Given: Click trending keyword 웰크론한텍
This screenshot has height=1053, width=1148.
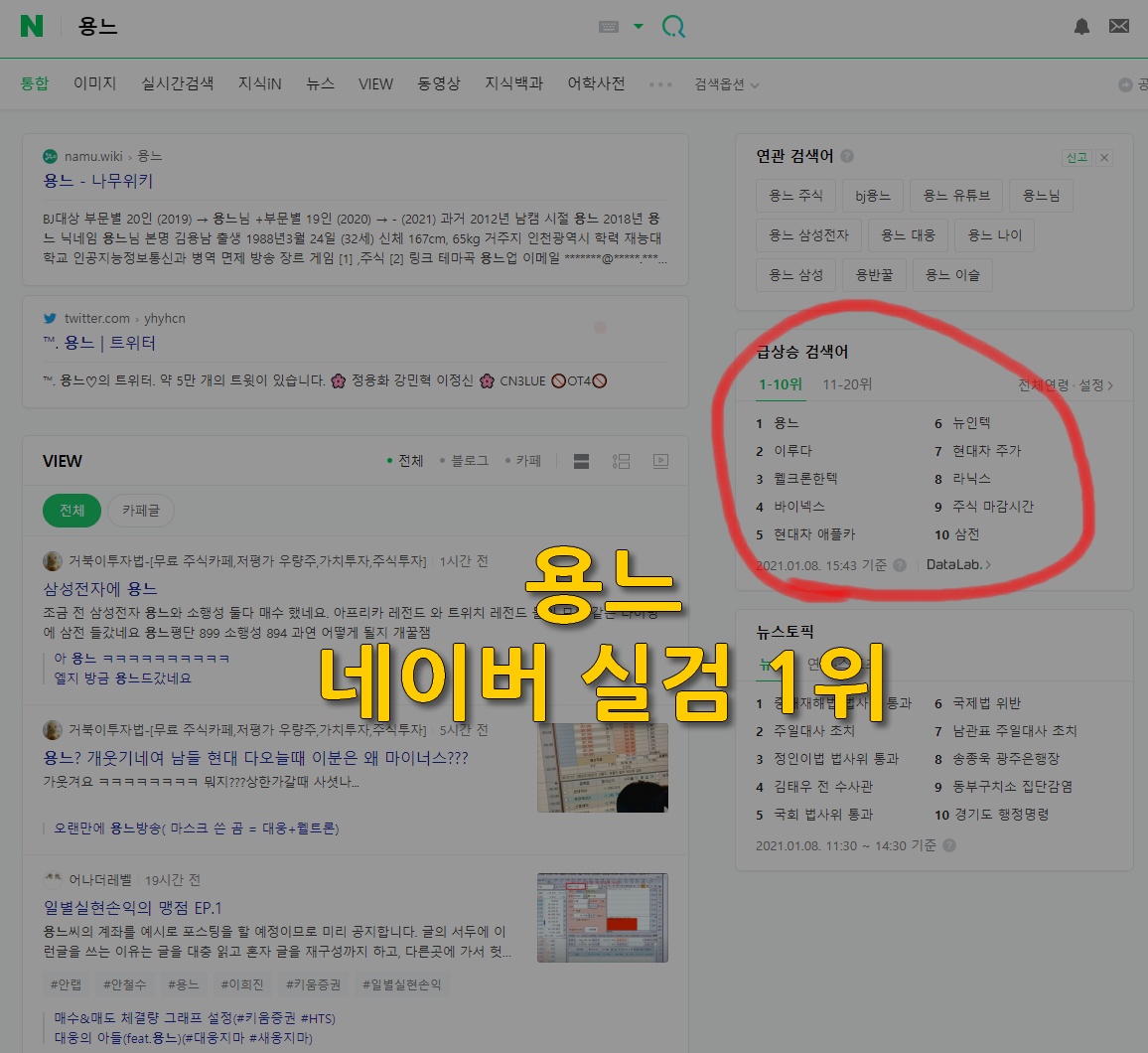Looking at the screenshot, I should coord(805,479).
